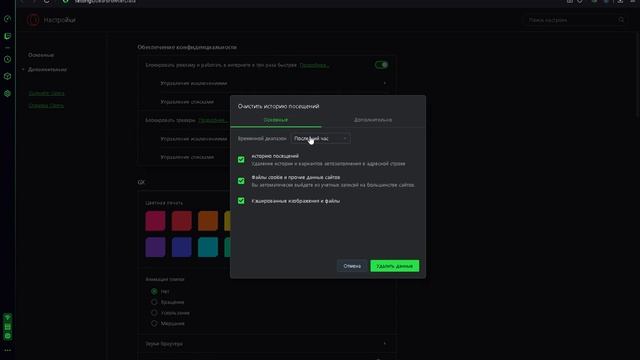The height and width of the screenshot is (360, 640).
Task: Pick the pink color swatch
Action: [x=156, y=221]
